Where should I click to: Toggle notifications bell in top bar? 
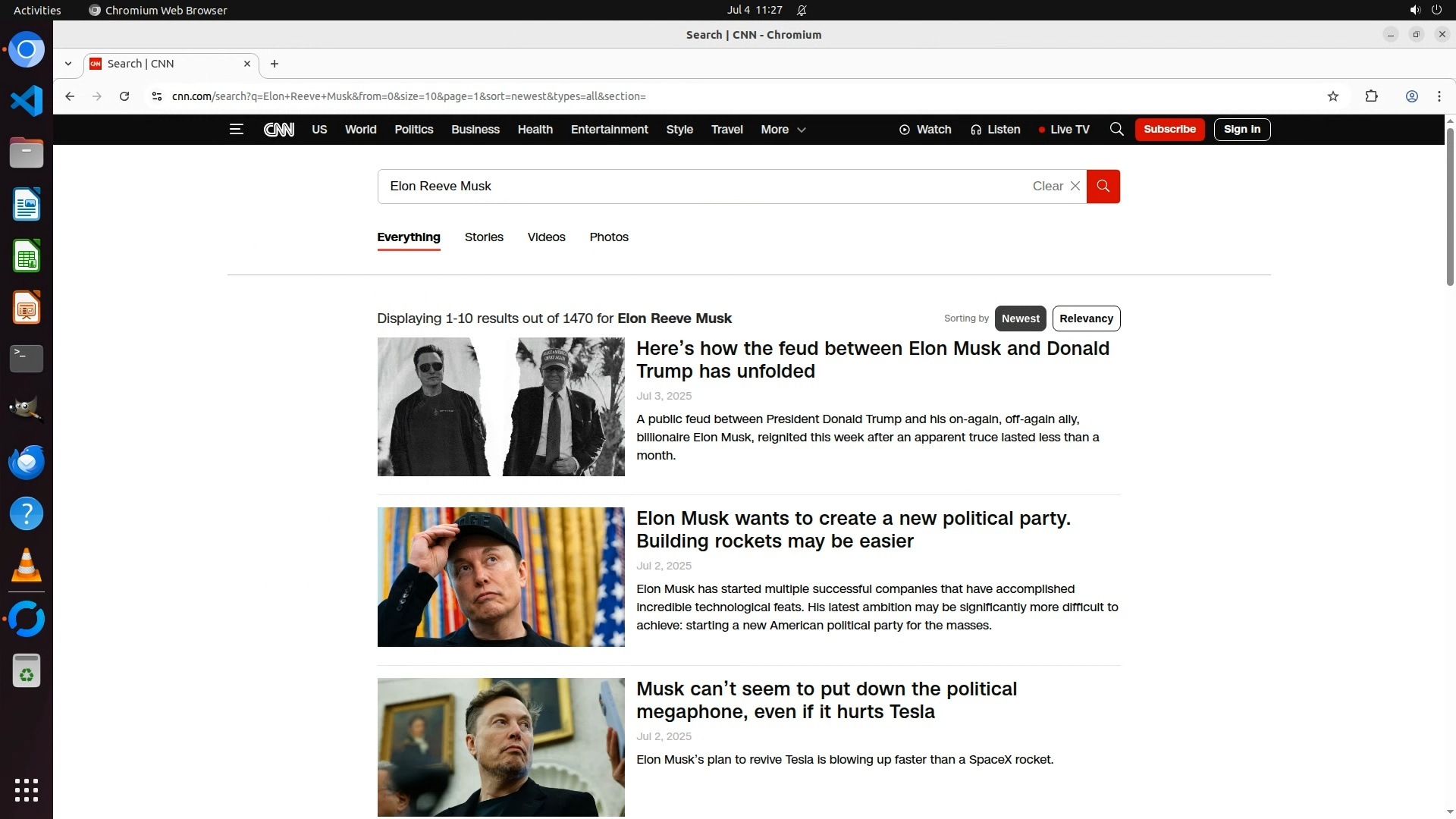point(802,11)
